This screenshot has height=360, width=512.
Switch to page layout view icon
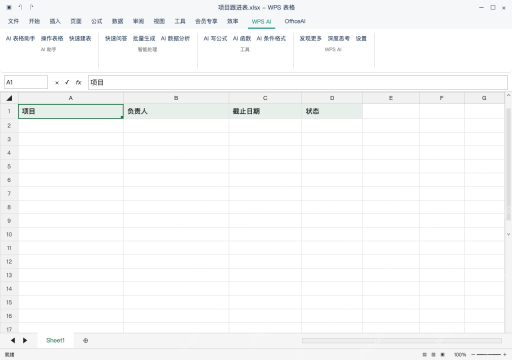433,355
